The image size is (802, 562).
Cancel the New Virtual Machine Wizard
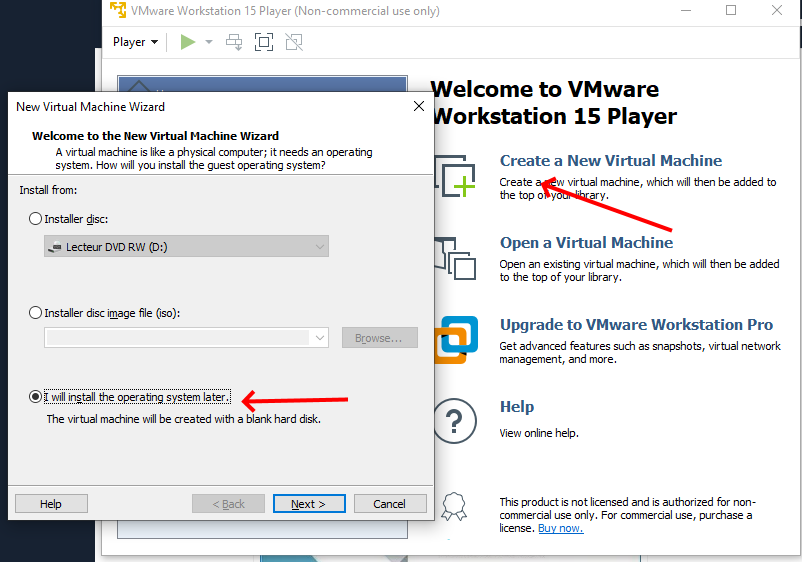pos(390,504)
